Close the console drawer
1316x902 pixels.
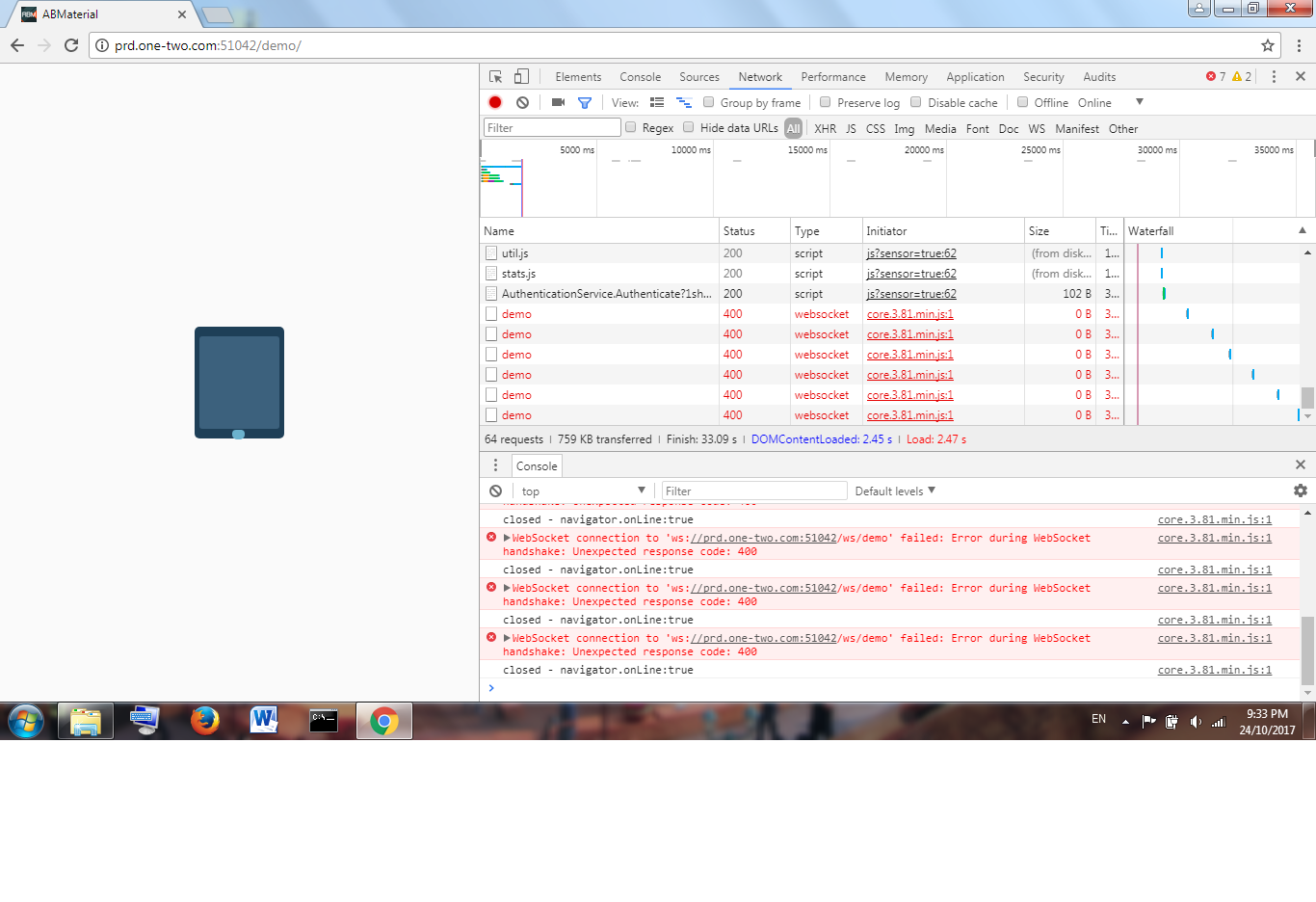pyautogui.click(x=1300, y=464)
